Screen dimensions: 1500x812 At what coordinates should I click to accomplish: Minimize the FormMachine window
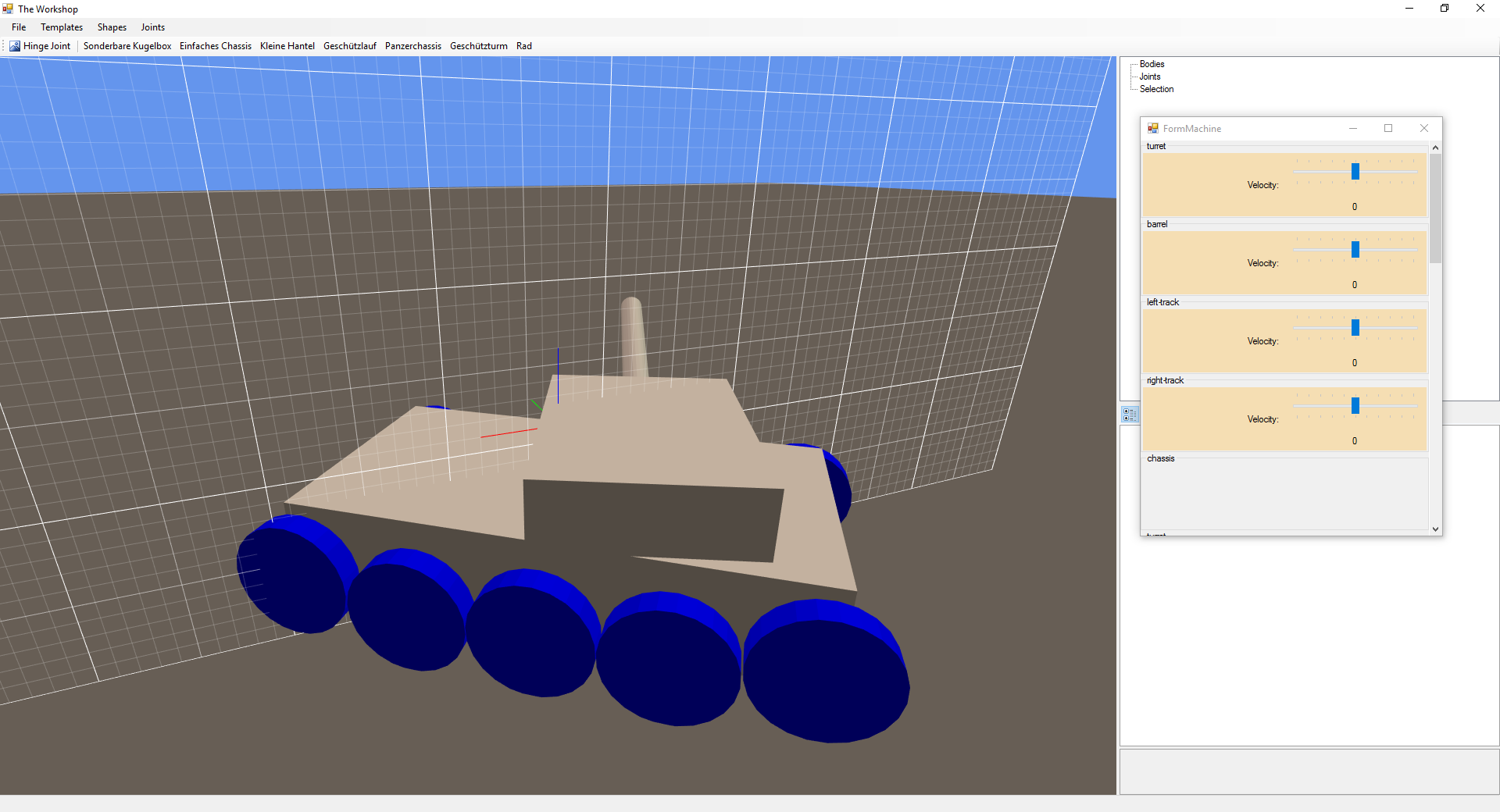click(x=1353, y=129)
